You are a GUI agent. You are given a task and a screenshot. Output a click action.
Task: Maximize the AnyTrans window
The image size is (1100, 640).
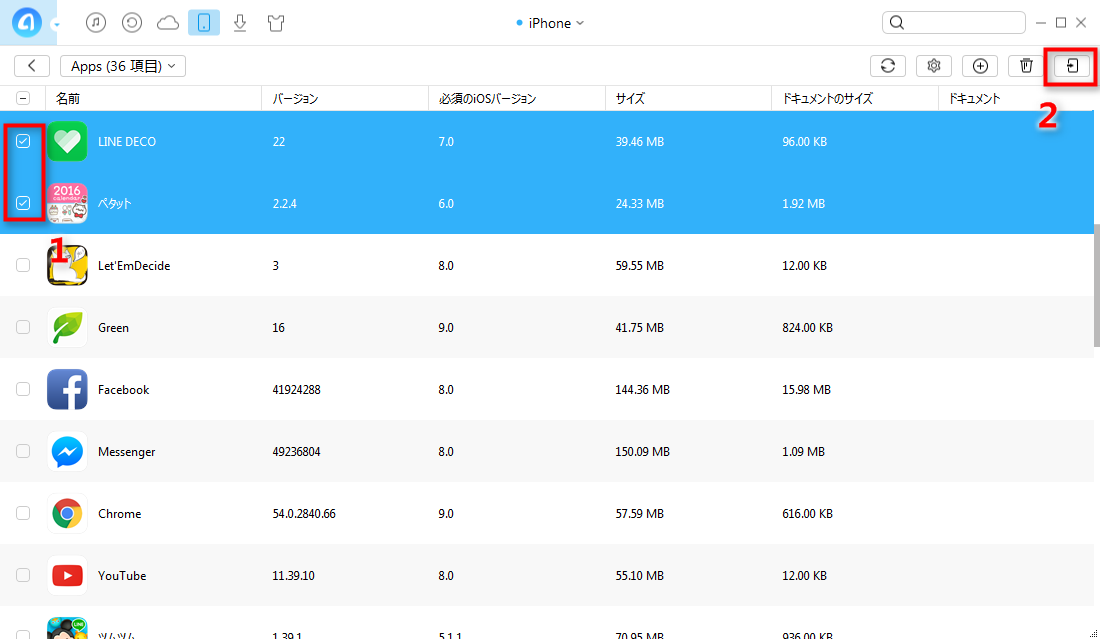(x=1061, y=22)
